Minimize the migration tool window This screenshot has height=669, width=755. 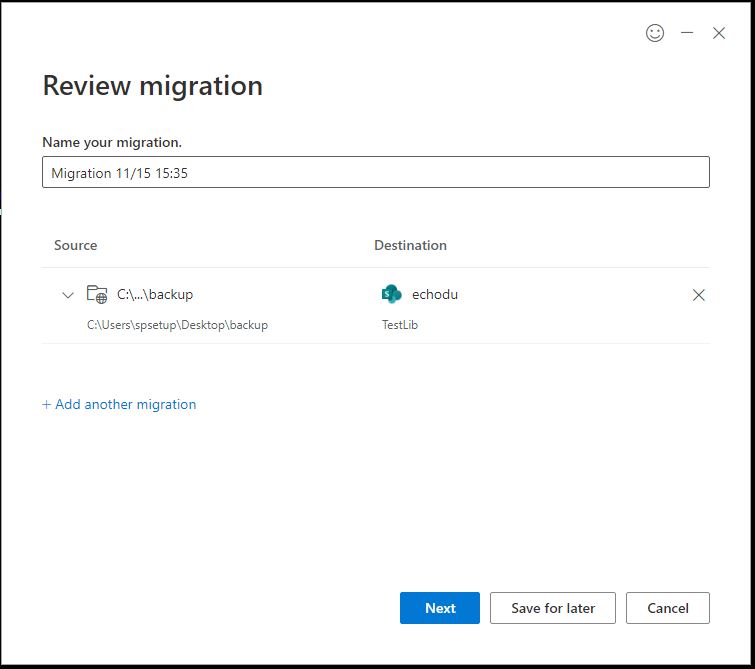click(687, 33)
